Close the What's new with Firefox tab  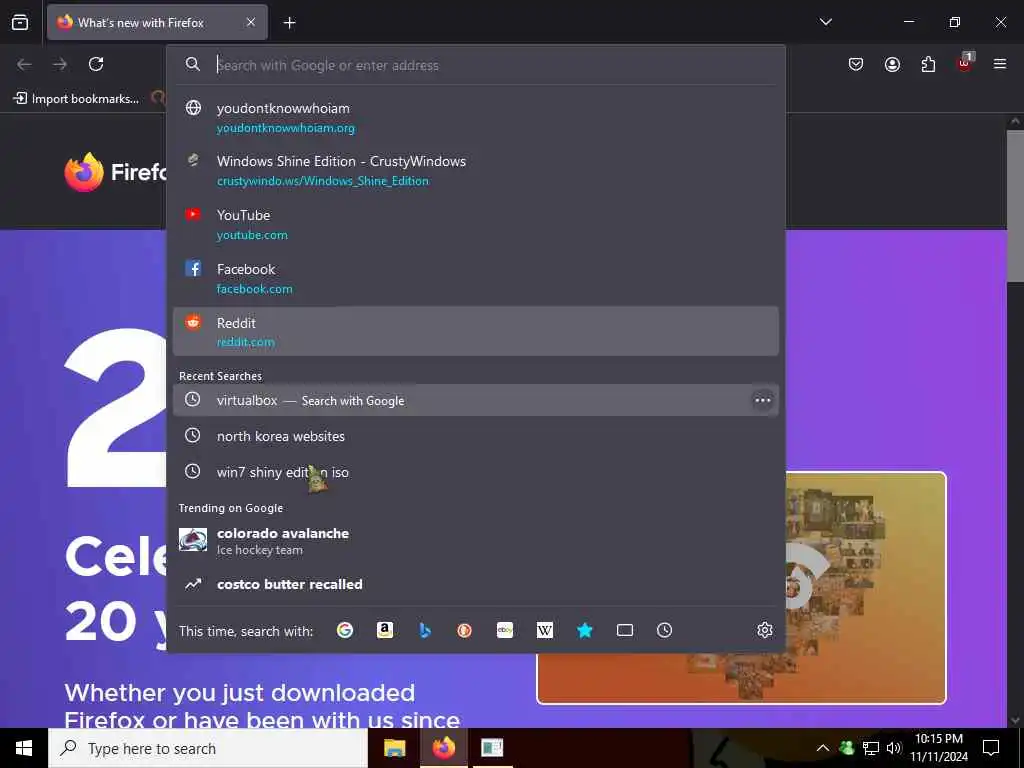pyautogui.click(x=251, y=22)
